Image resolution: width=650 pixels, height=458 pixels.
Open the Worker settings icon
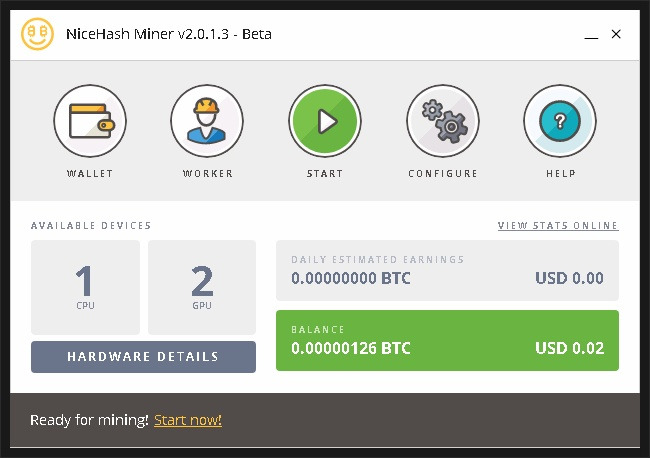[207, 121]
